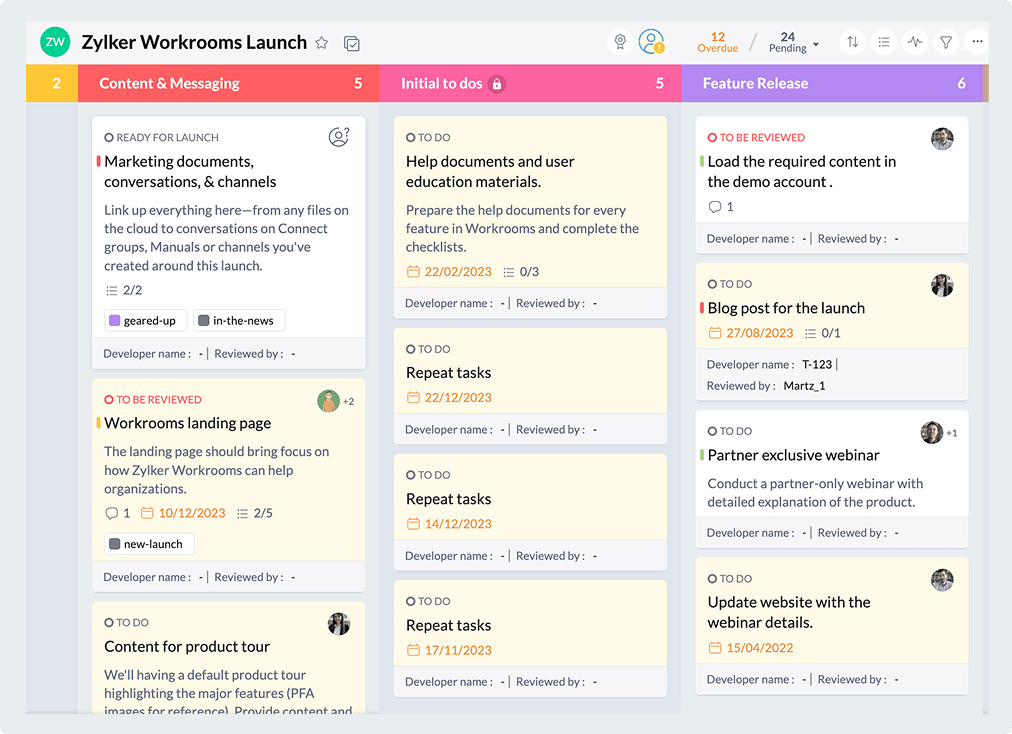Click the 27/08/2023 due date
The height and width of the screenshot is (734, 1012).
pyautogui.click(x=751, y=333)
